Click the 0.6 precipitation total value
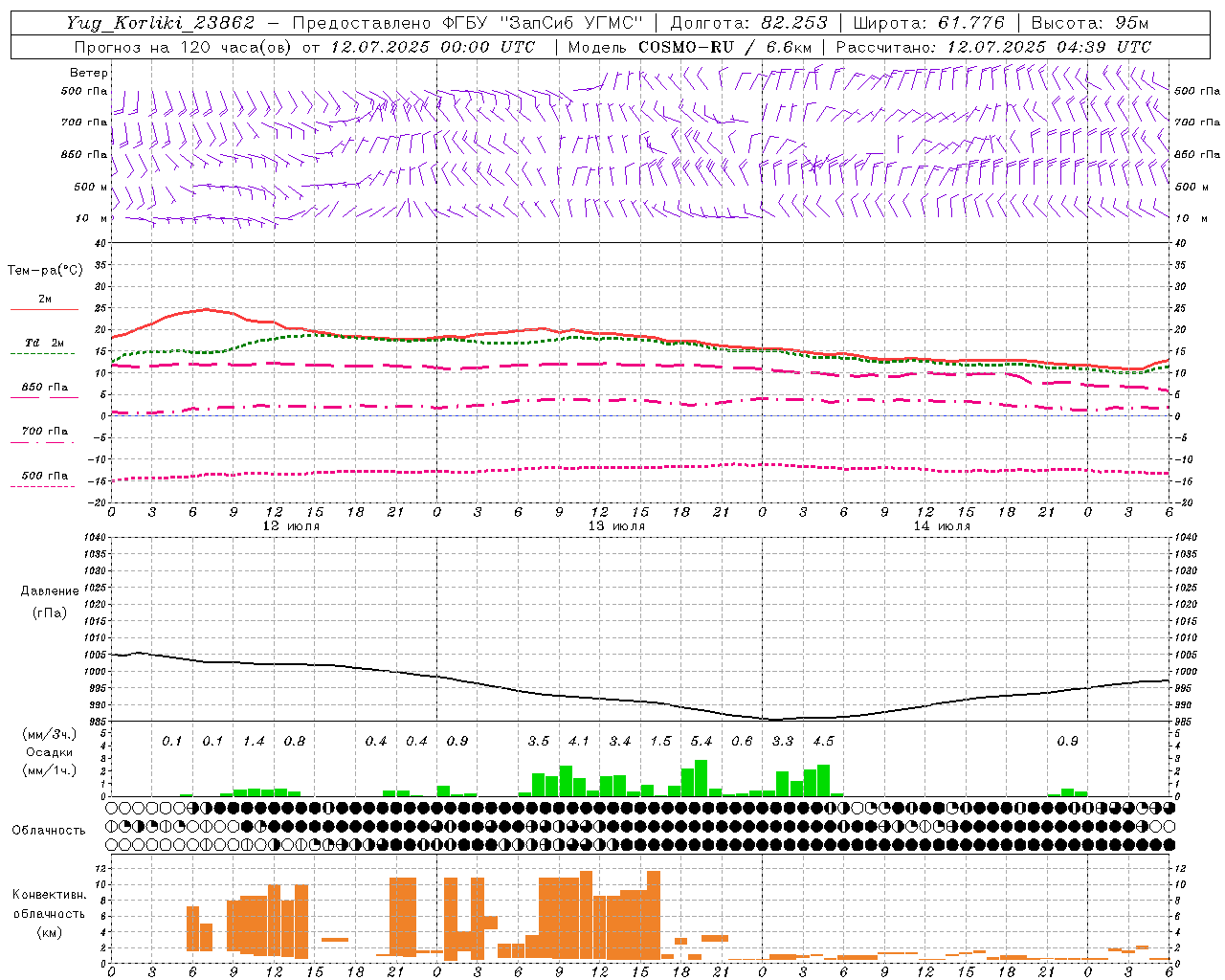The height and width of the screenshot is (980, 1225). [x=742, y=742]
